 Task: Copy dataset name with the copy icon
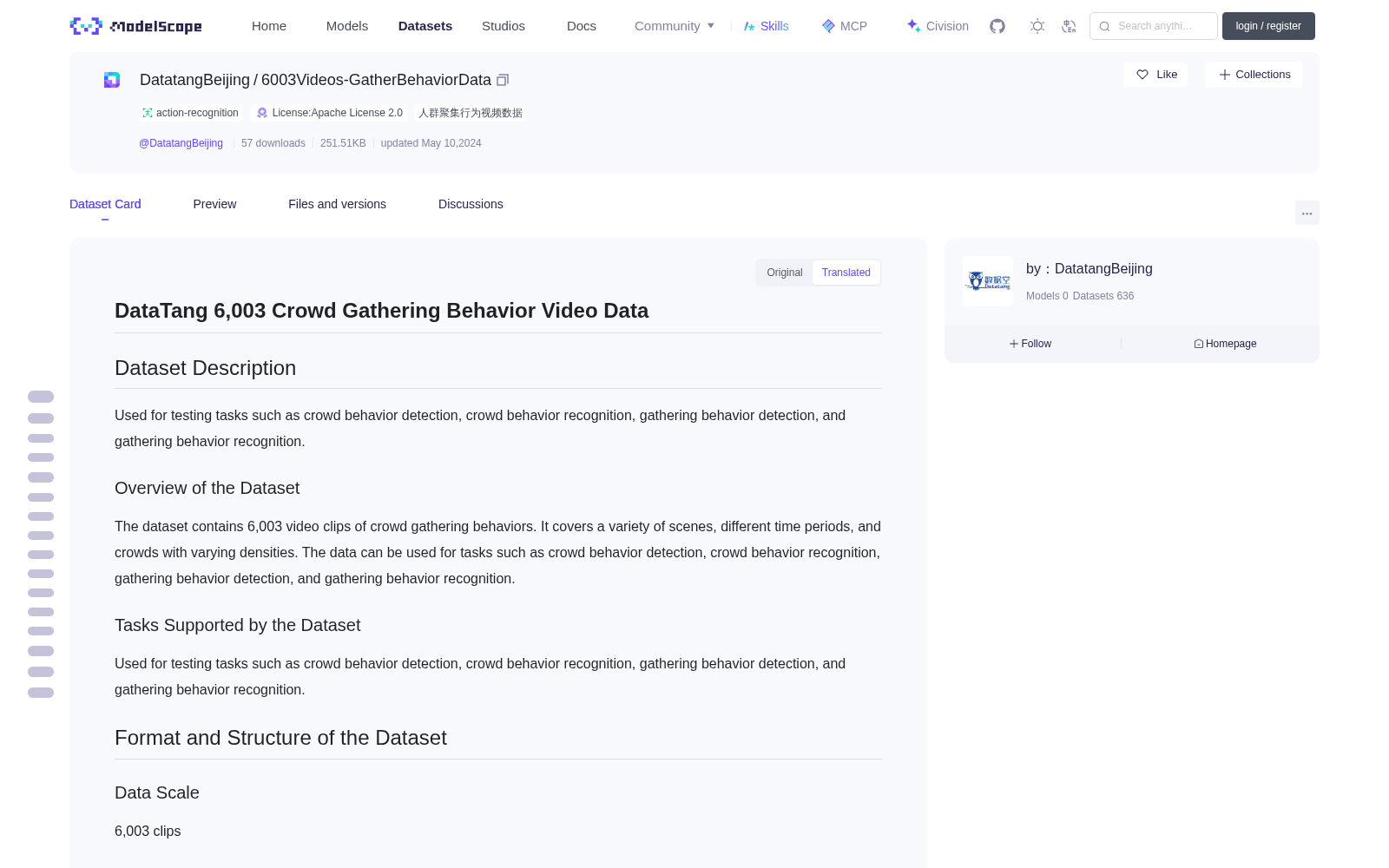(x=503, y=80)
